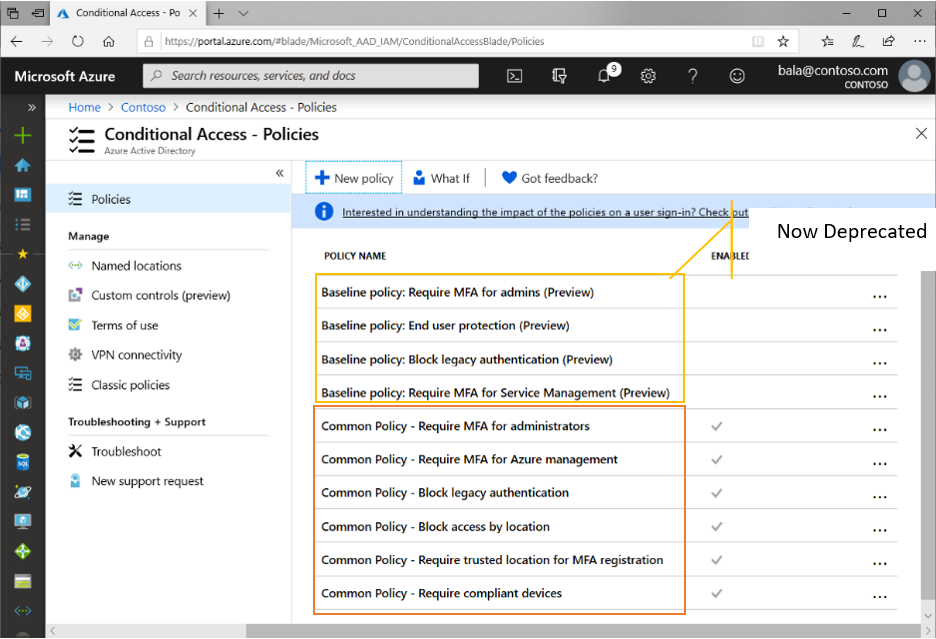
Task: Collapse the Conditional Access menu pane
Action: pyautogui.click(x=279, y=173)
